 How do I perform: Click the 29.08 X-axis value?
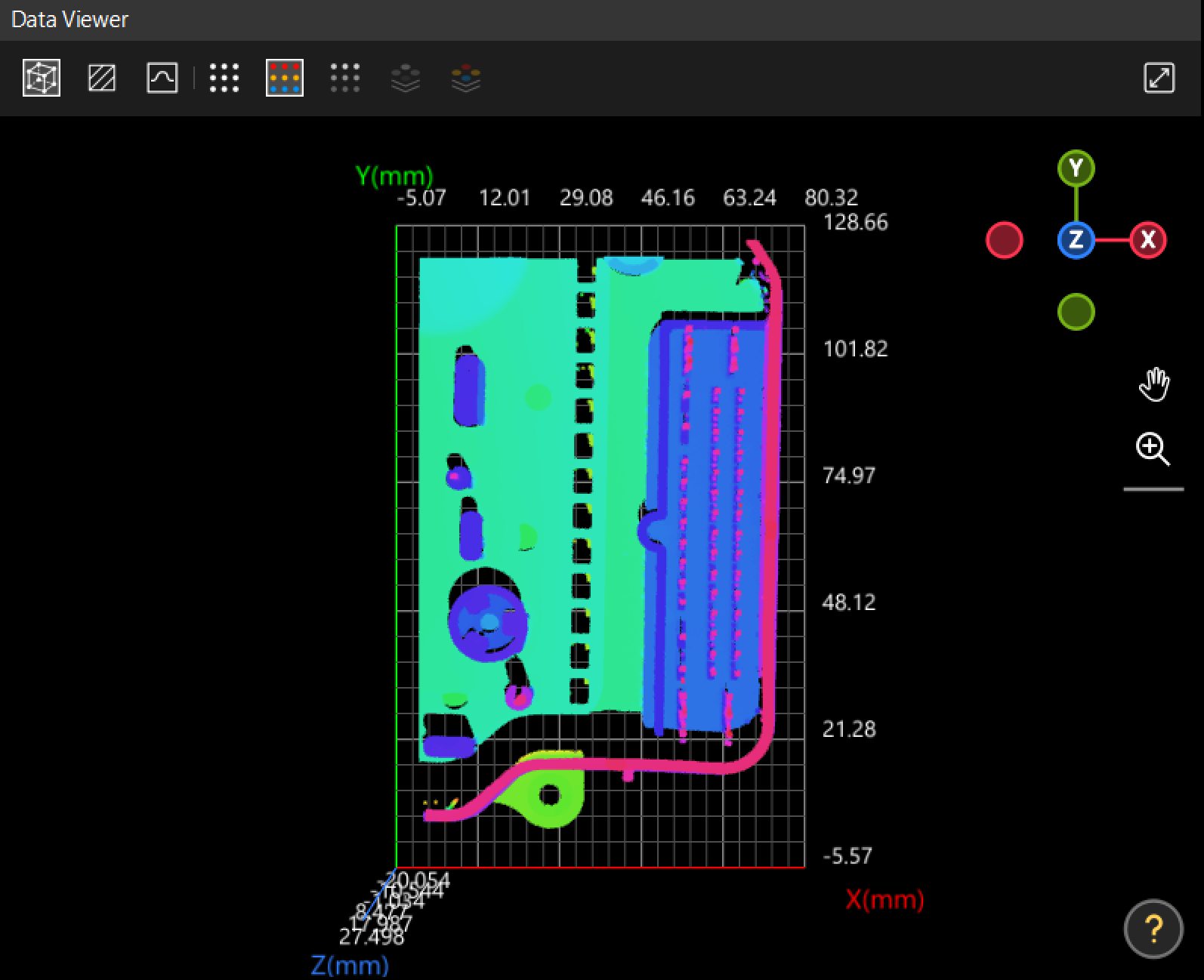click(x=586, y=199)
